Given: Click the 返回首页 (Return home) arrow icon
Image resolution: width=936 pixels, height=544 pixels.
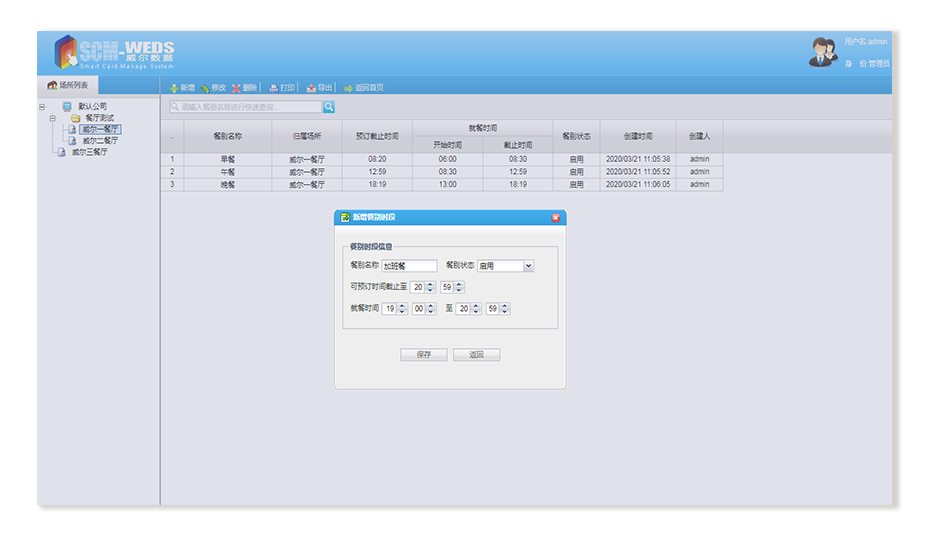Looking at the screenshot, I should [x=348, y=88].
